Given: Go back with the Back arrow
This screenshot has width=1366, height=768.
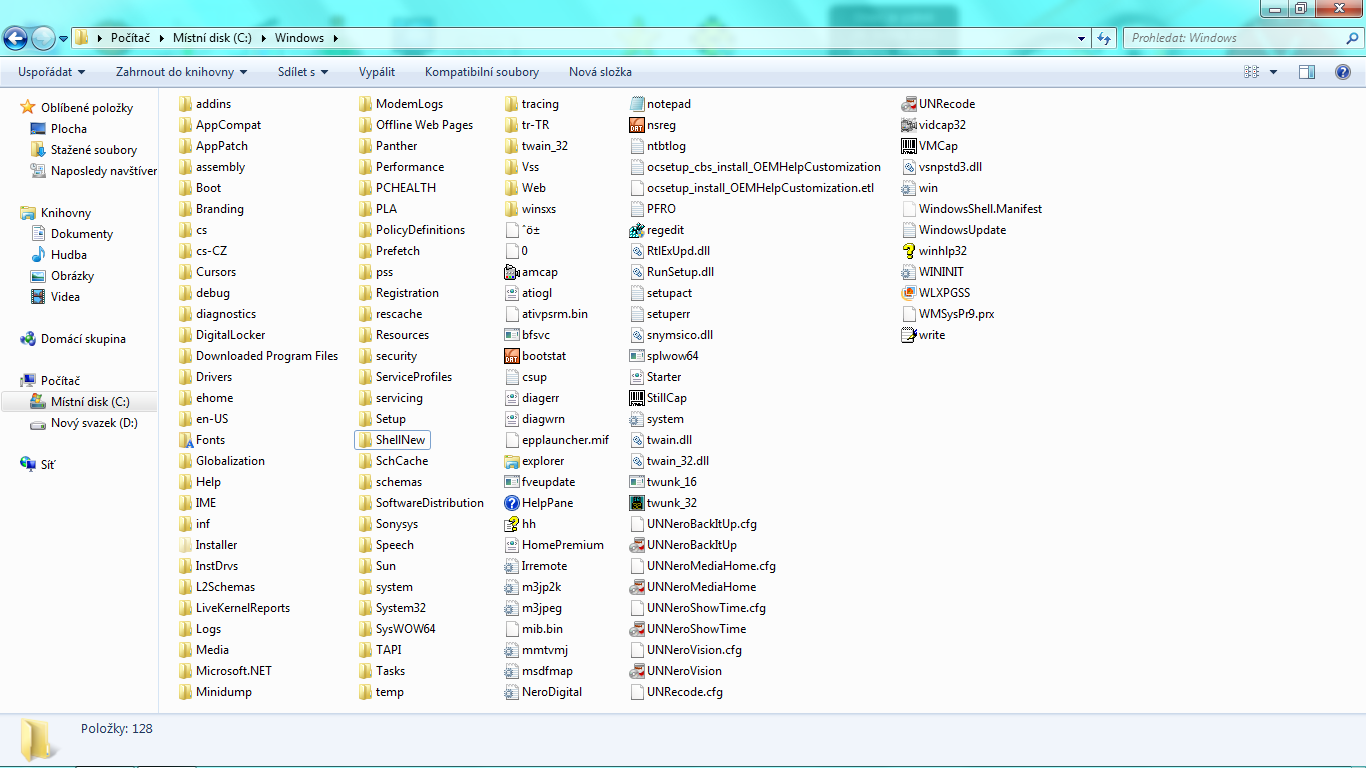Looking at the screenshot, I should coord(16,38).
